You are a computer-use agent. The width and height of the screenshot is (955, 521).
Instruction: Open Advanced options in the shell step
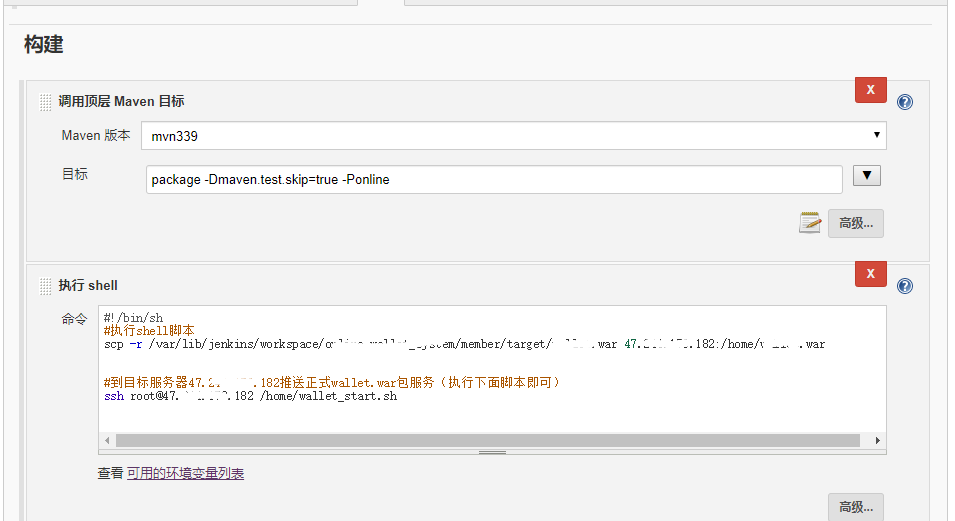click(x=856, y=507)
